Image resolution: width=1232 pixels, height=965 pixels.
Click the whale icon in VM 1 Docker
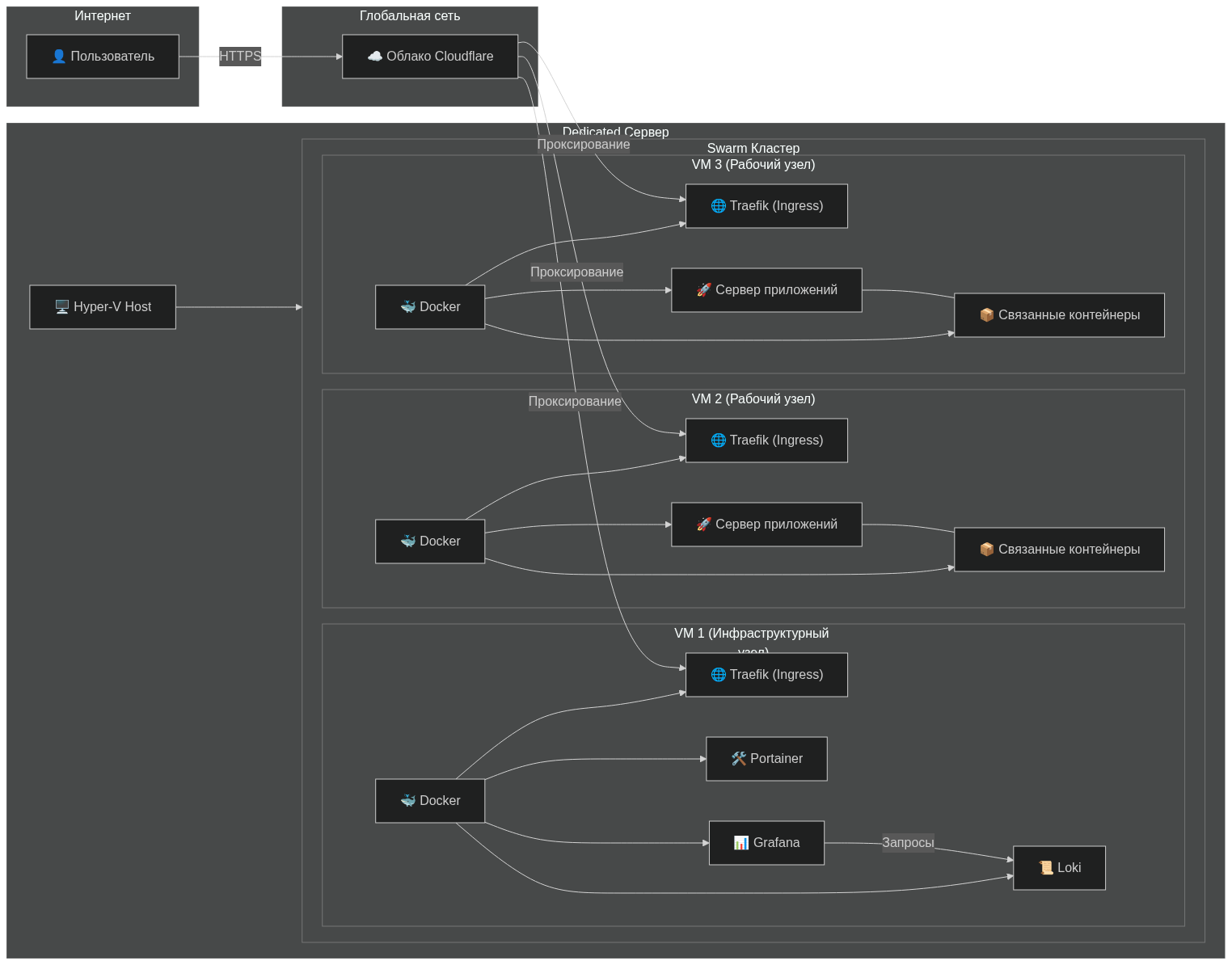click(408, 801)
